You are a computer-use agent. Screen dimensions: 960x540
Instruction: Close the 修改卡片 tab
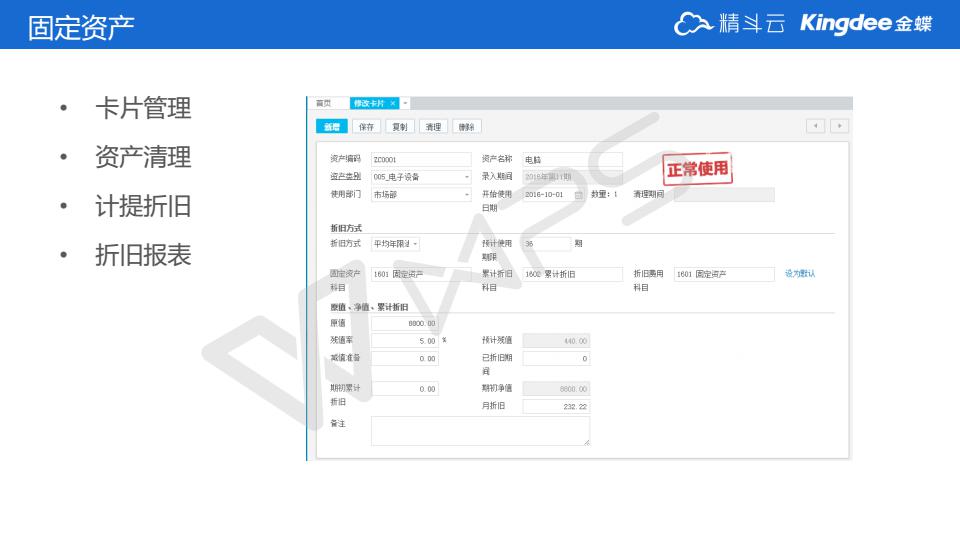(393, 103)
